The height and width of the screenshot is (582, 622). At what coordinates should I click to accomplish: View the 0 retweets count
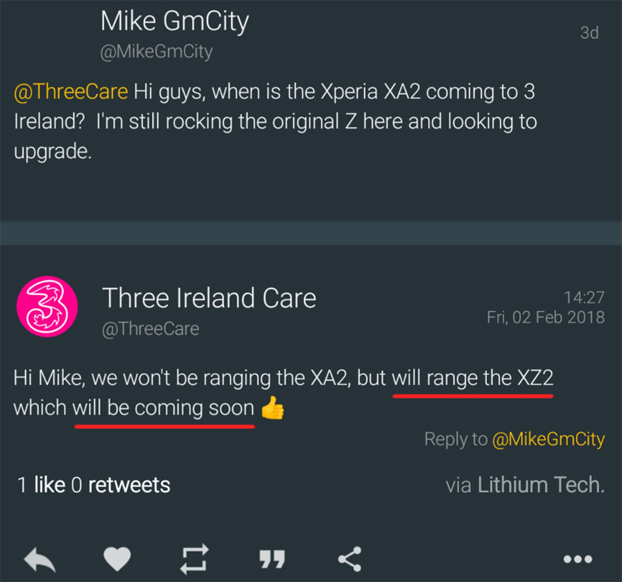(x=120, y=485)
